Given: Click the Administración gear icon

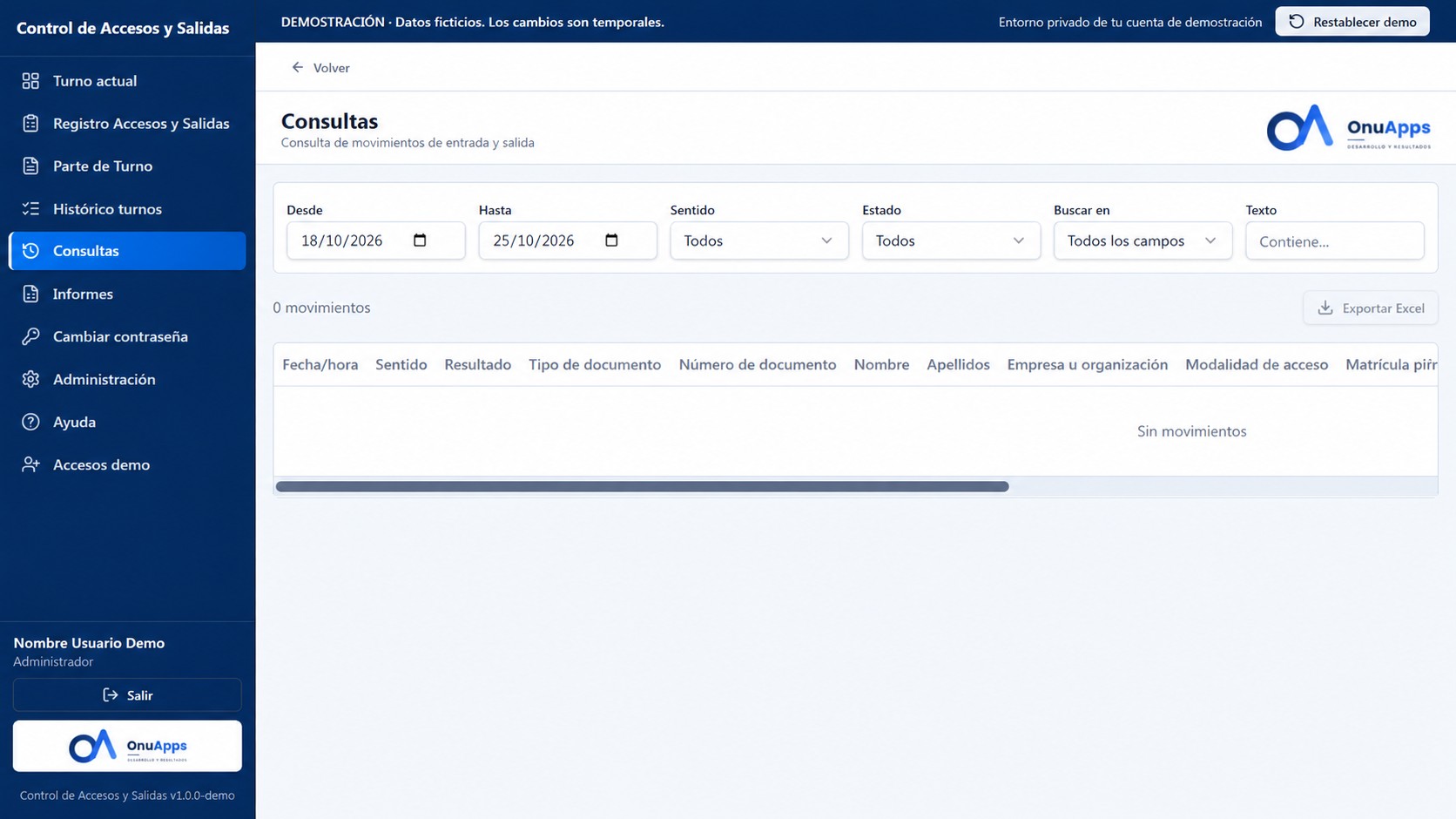Looking at the screenshot, I should [x=30, y=379].
